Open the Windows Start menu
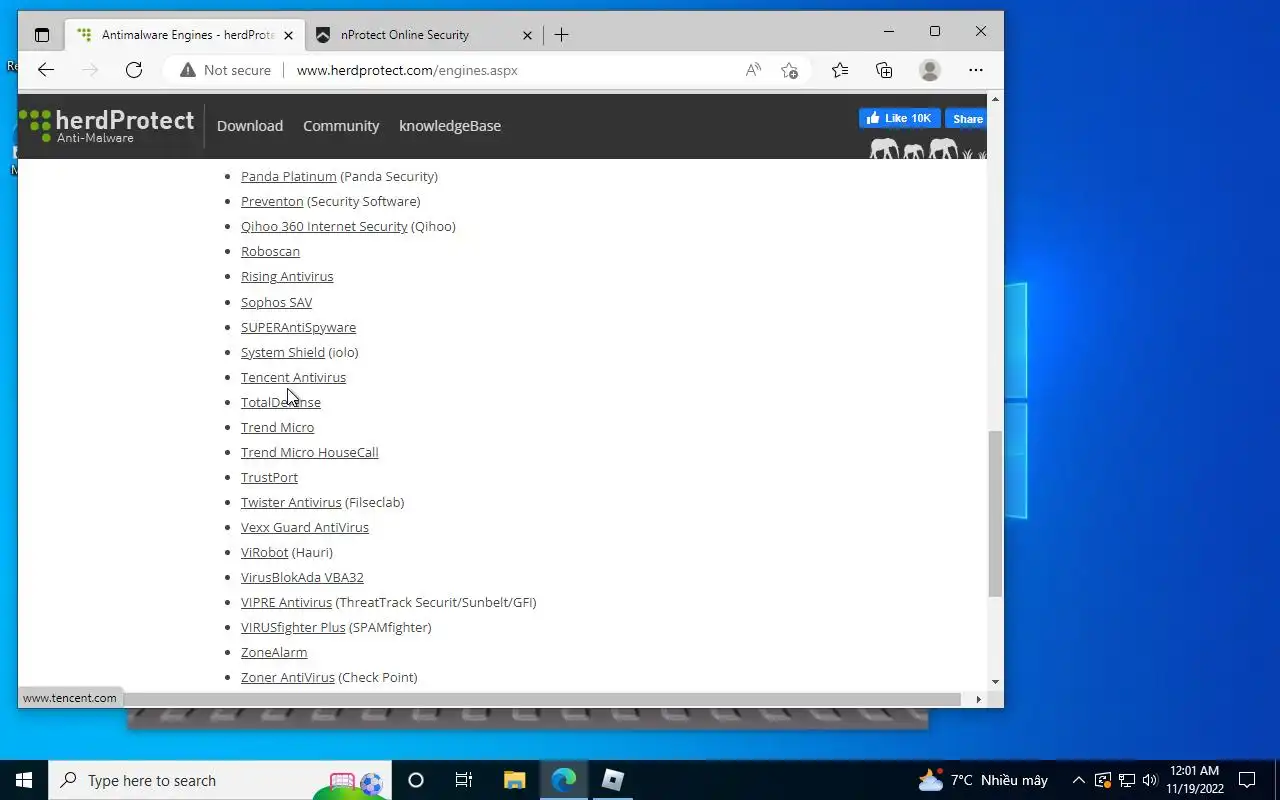Screen dimensions: 1280x800 coord(24,780)
